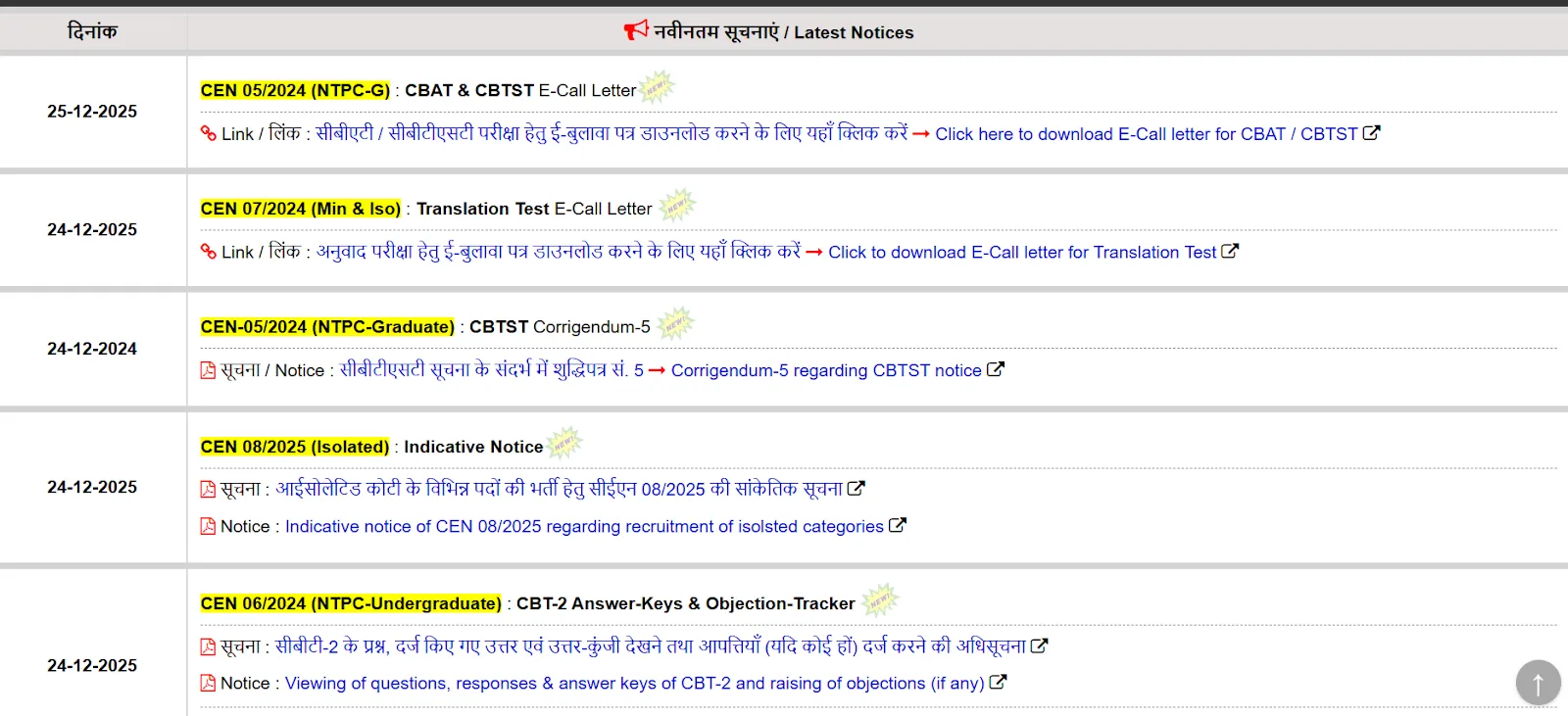Click the CBT-2 Answer-Keys & Objection-Tracker title
The image size is (1568, 716).
pyautogui.click(x=686, y=603)
